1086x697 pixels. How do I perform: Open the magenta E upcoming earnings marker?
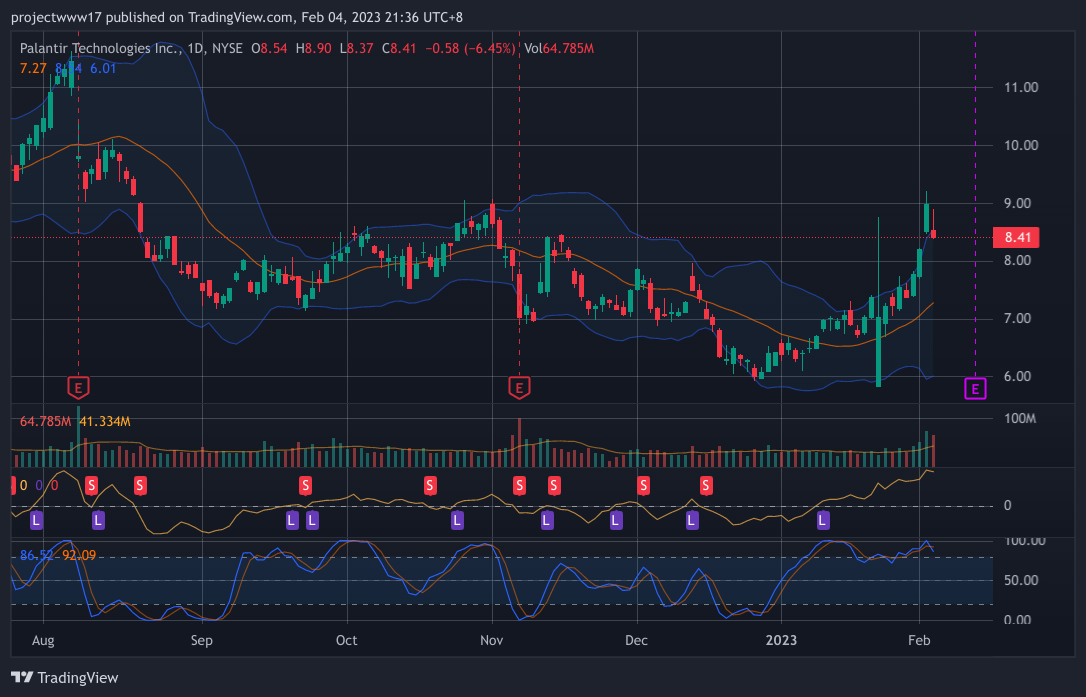tap(975, 389)
